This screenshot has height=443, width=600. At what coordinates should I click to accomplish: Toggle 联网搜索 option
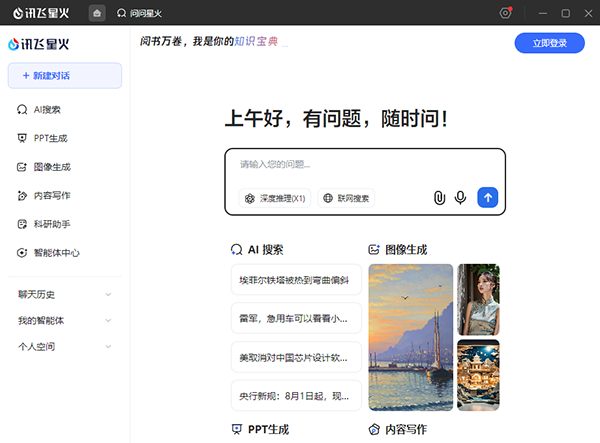(346, 198)
